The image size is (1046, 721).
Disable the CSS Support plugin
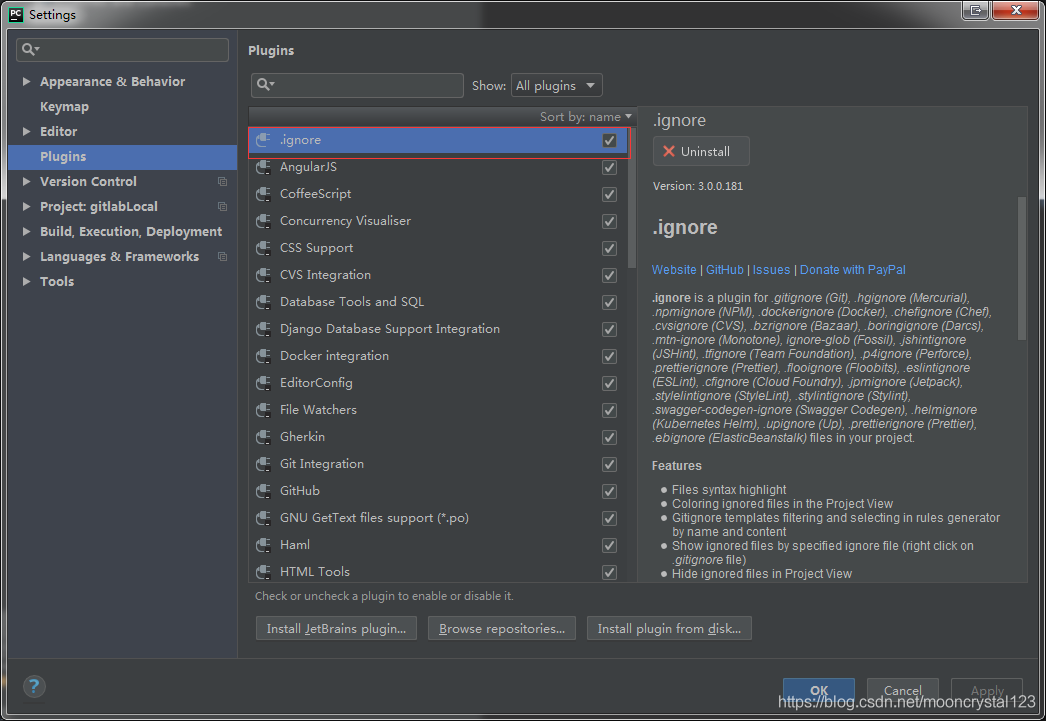pyautogui.click(x=609, y=249)
